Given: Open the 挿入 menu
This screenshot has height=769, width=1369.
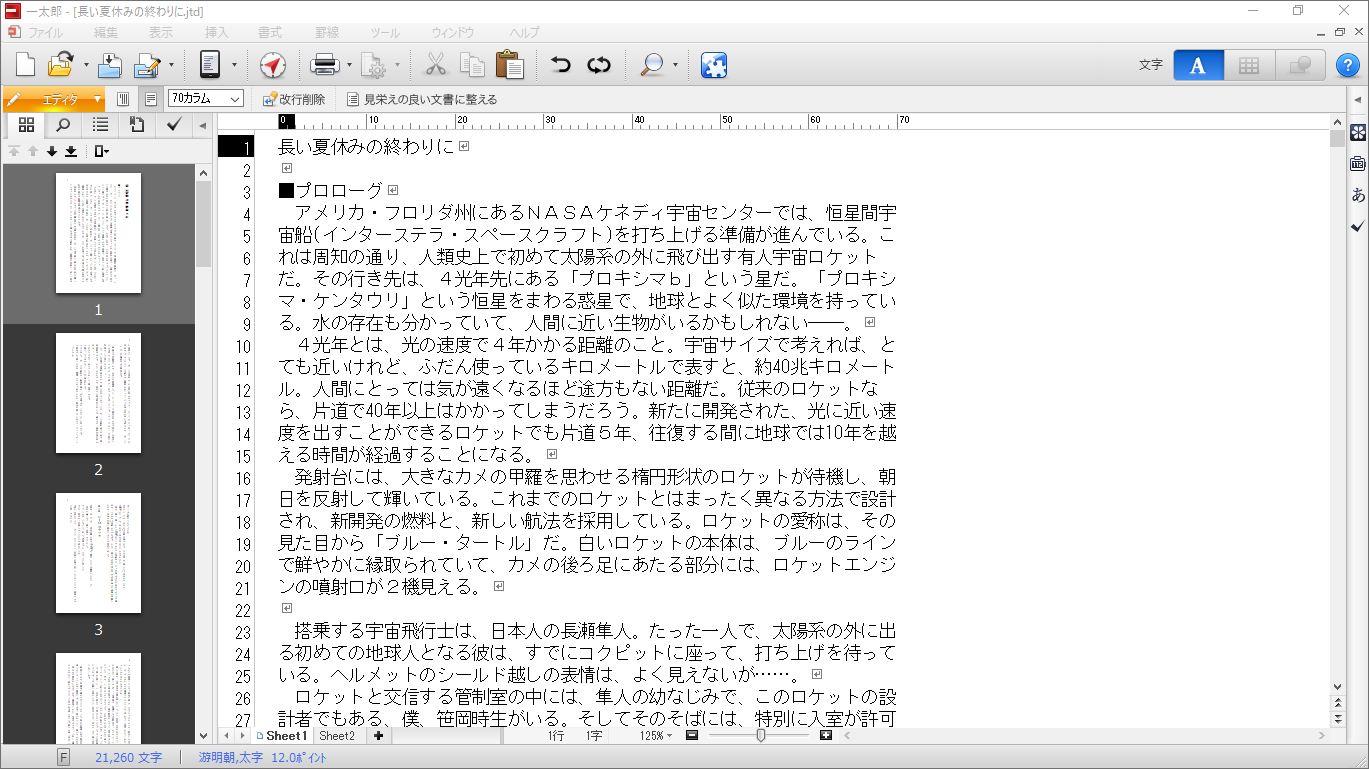Looking at the screenshot, I should coord(217,33).
